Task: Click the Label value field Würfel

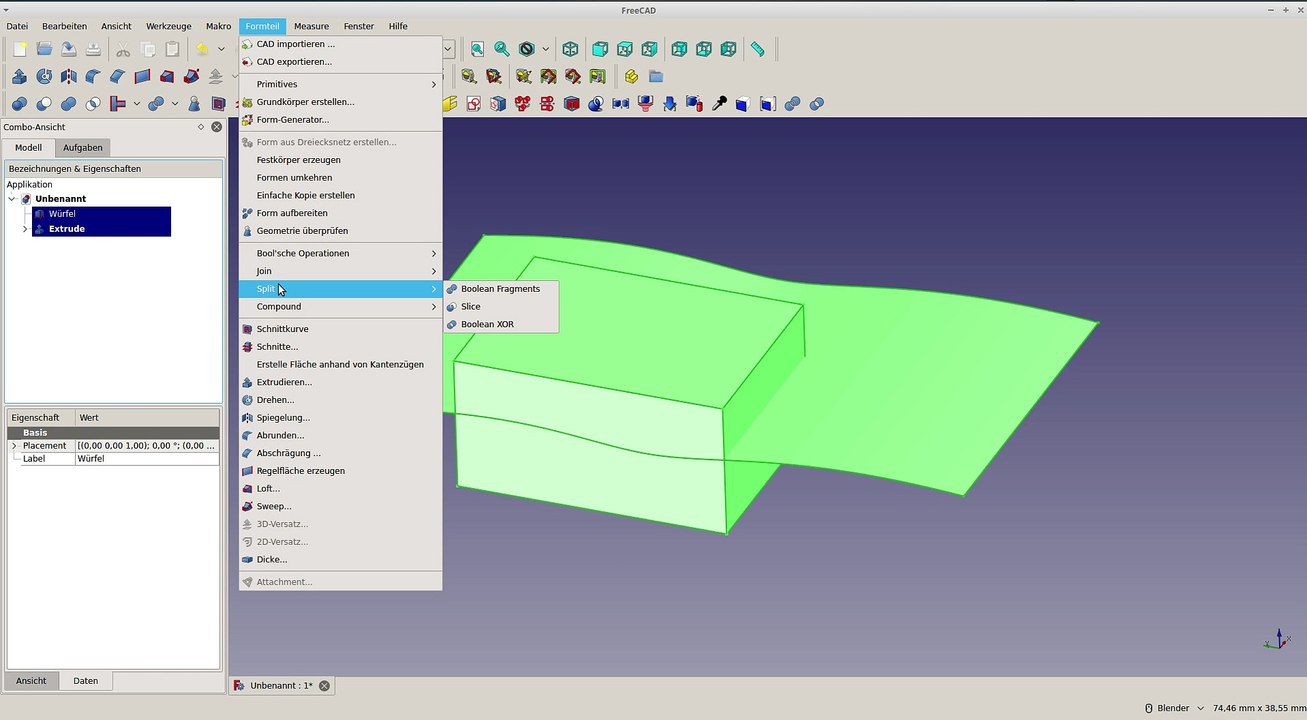Action: point(147,459)
